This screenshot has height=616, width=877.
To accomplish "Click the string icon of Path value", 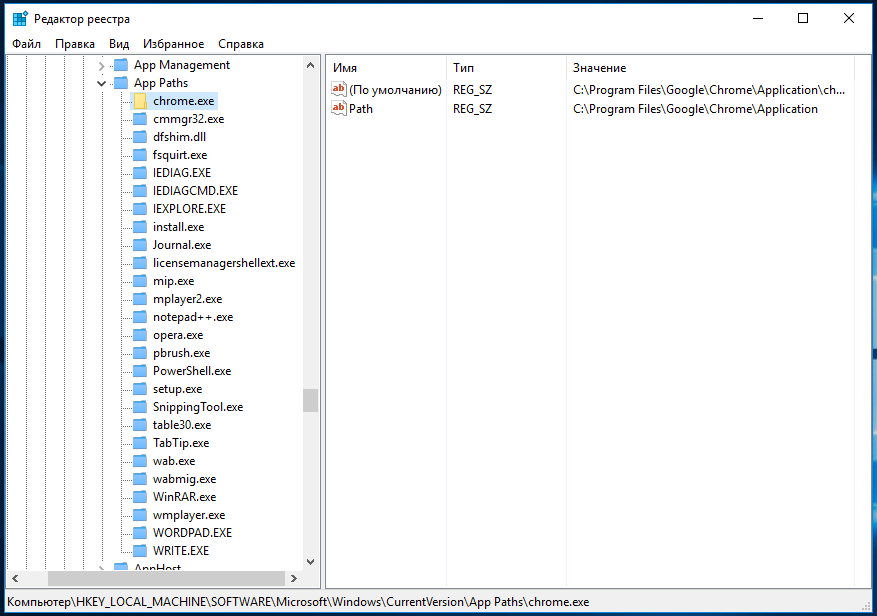I will click(x=339, y=108).
